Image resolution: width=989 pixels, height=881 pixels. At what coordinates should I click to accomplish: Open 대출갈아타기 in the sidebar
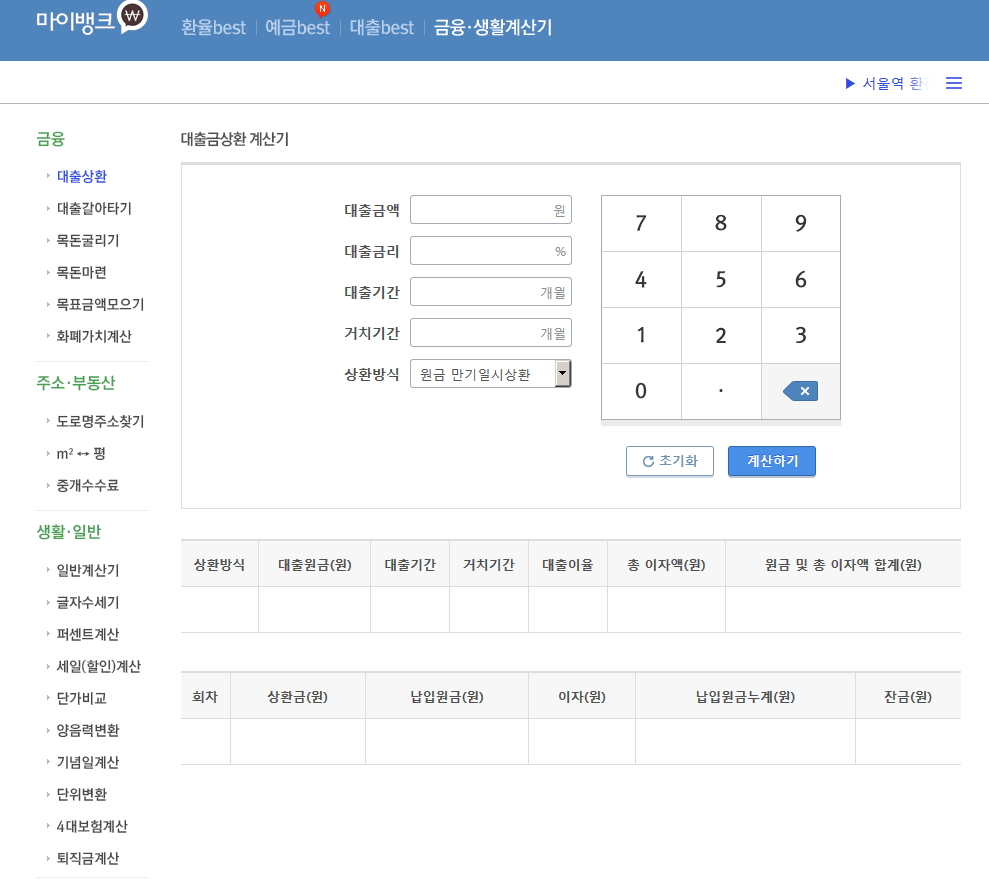(x=94, y=209)
